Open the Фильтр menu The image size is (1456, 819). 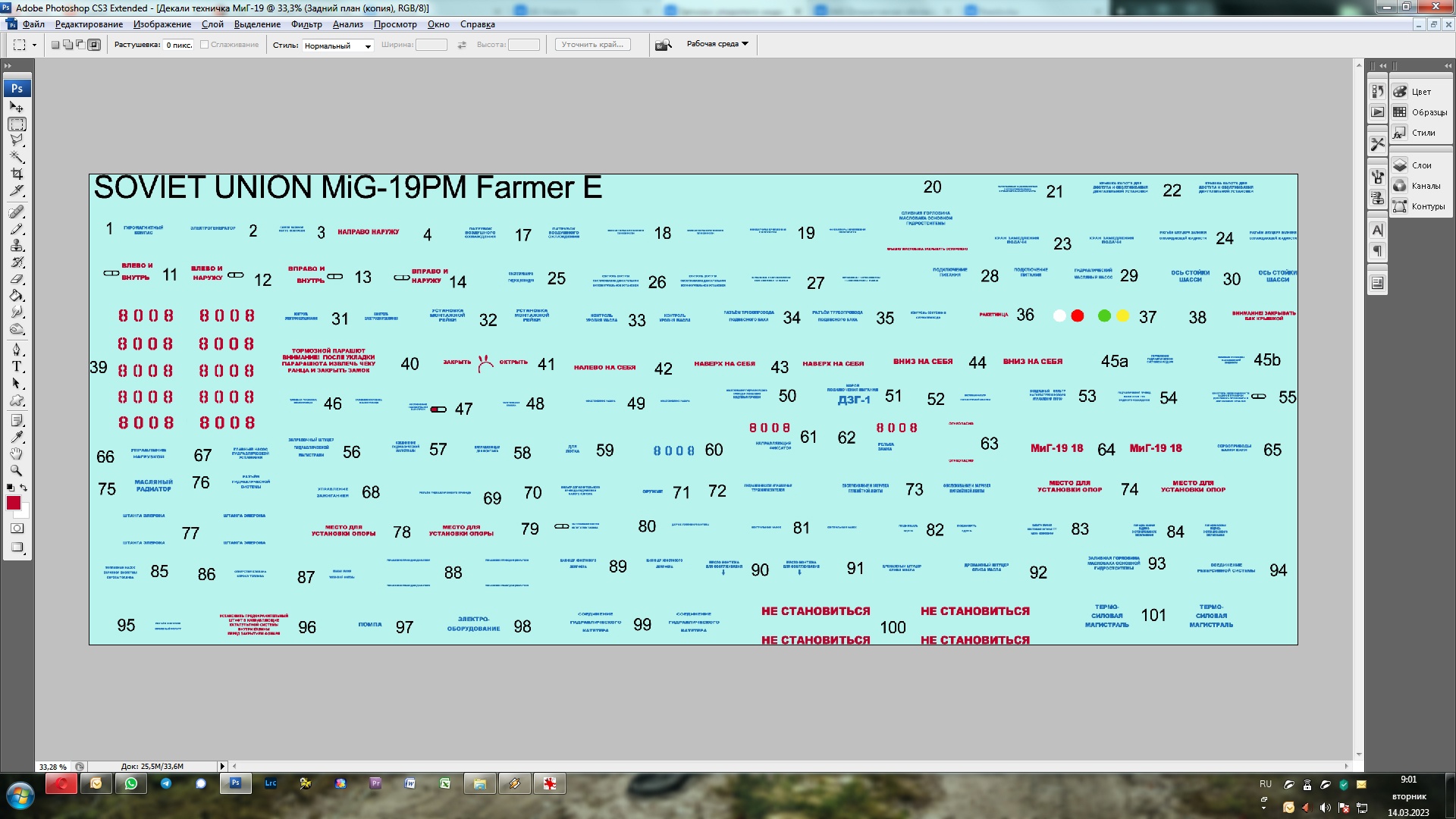[x=306, y=24]
